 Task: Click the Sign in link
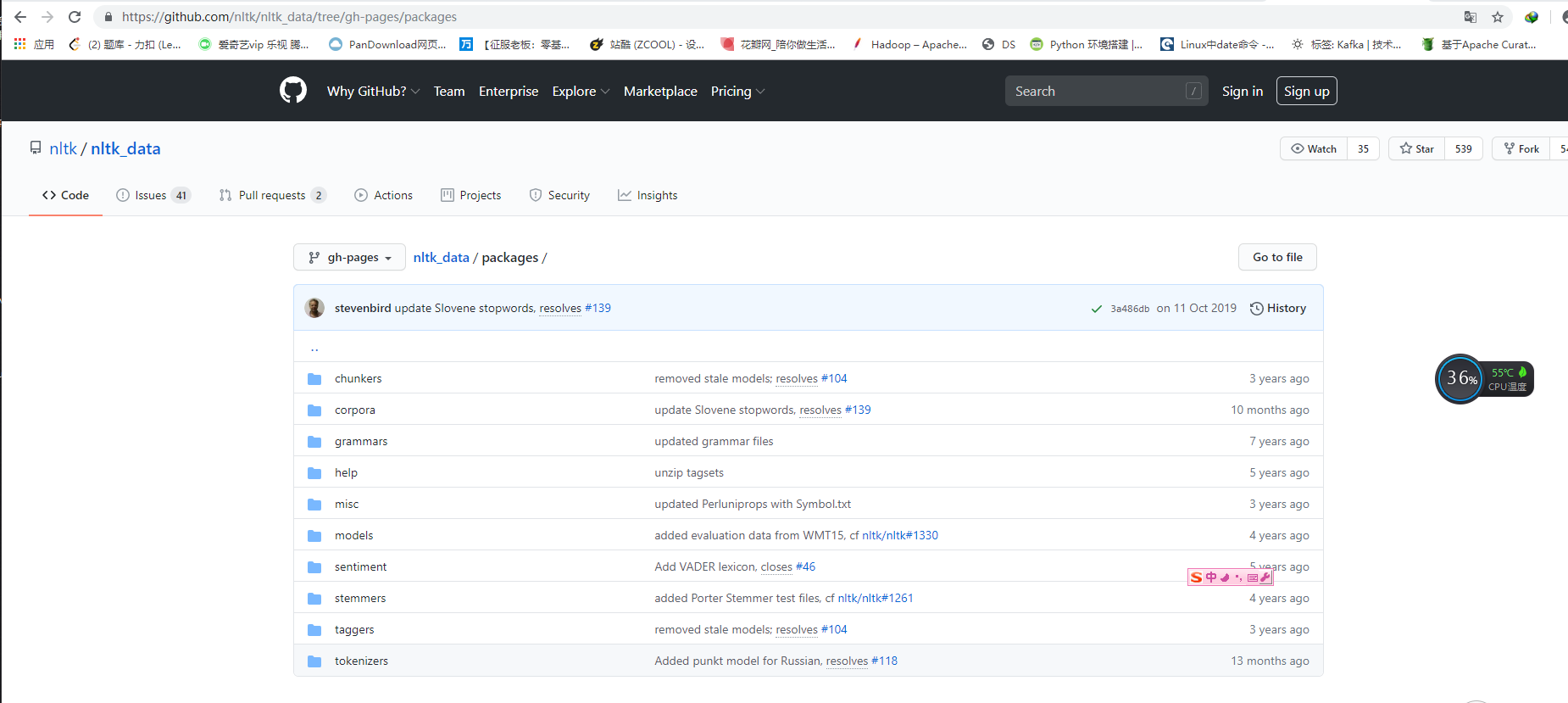click(1243, 91)
